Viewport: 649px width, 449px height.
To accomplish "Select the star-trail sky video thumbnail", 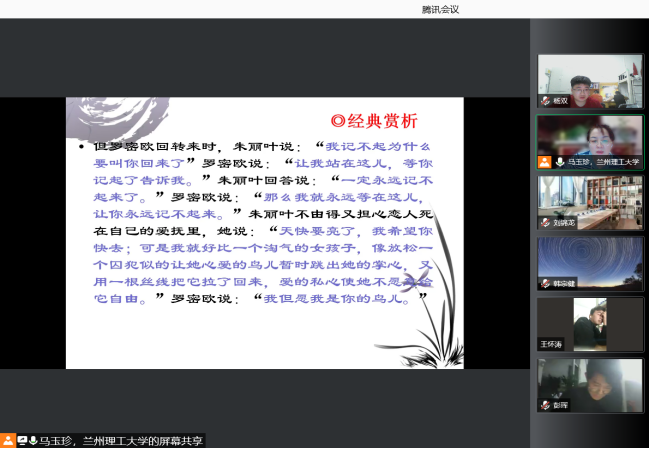I will 590,264.
